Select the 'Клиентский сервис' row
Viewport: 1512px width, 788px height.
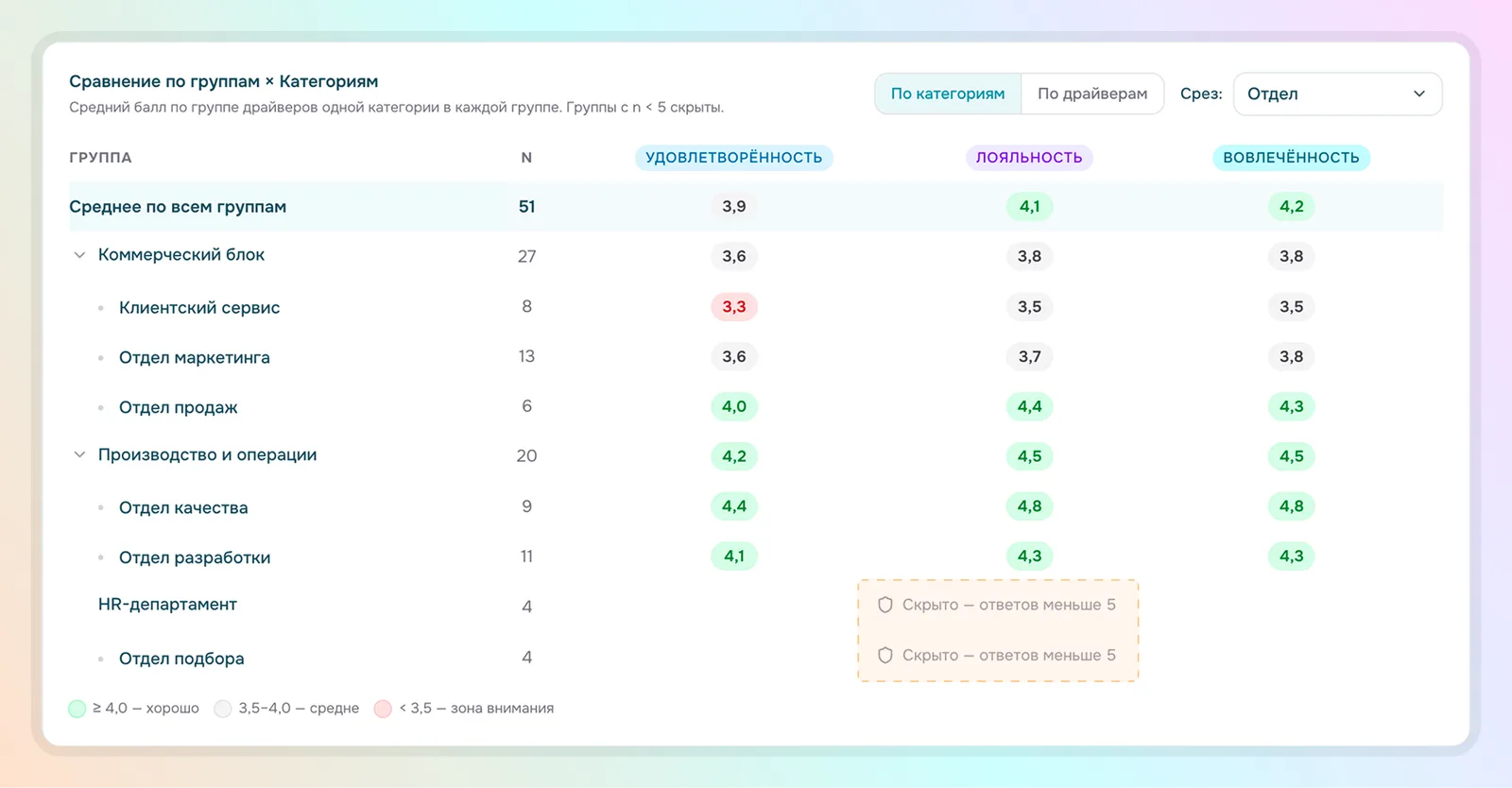tap(756, 307)
